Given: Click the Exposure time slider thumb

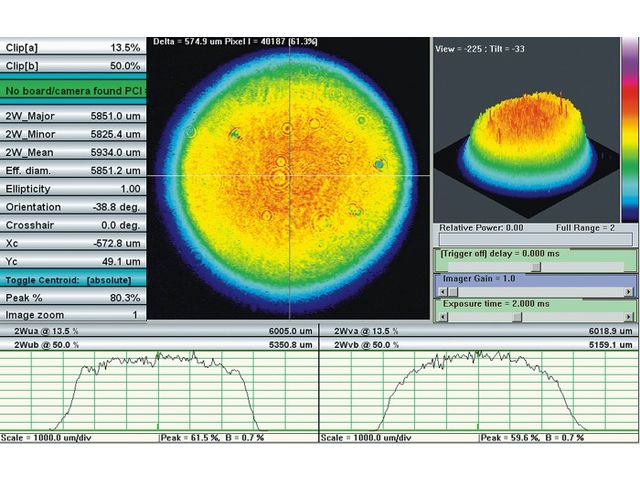Looking at the screenshot, I should point(516,316).
